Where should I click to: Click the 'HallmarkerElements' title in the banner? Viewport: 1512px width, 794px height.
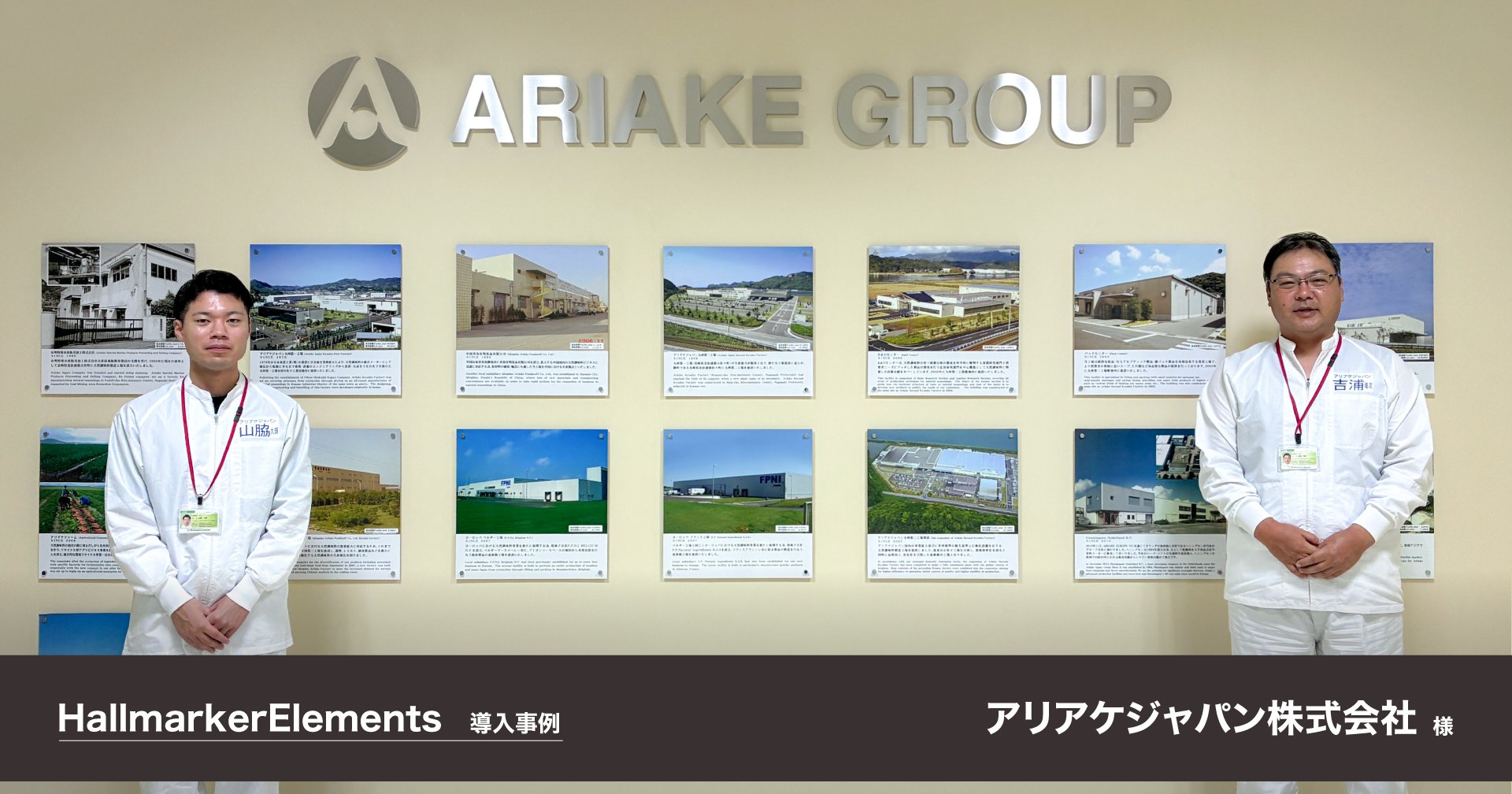250,718
